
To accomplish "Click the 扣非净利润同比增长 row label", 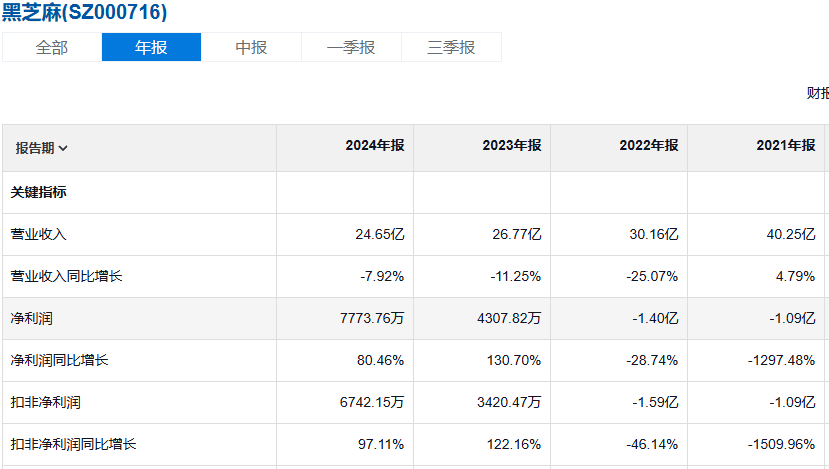I will click(x=73, y=444).
